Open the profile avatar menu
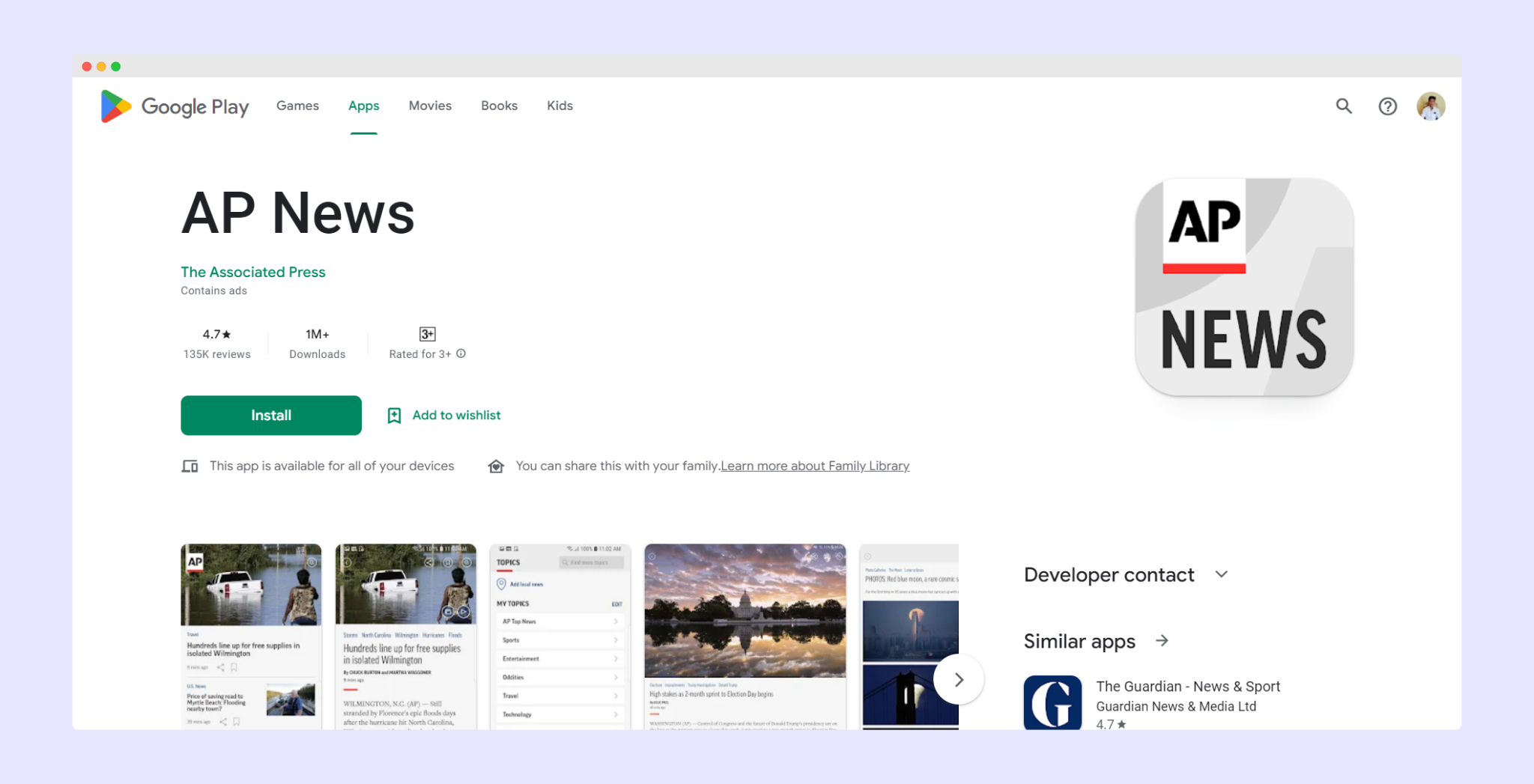The height and width of the screenshot is (784, 1534). pyautogui.click(x=1431, y=106)
